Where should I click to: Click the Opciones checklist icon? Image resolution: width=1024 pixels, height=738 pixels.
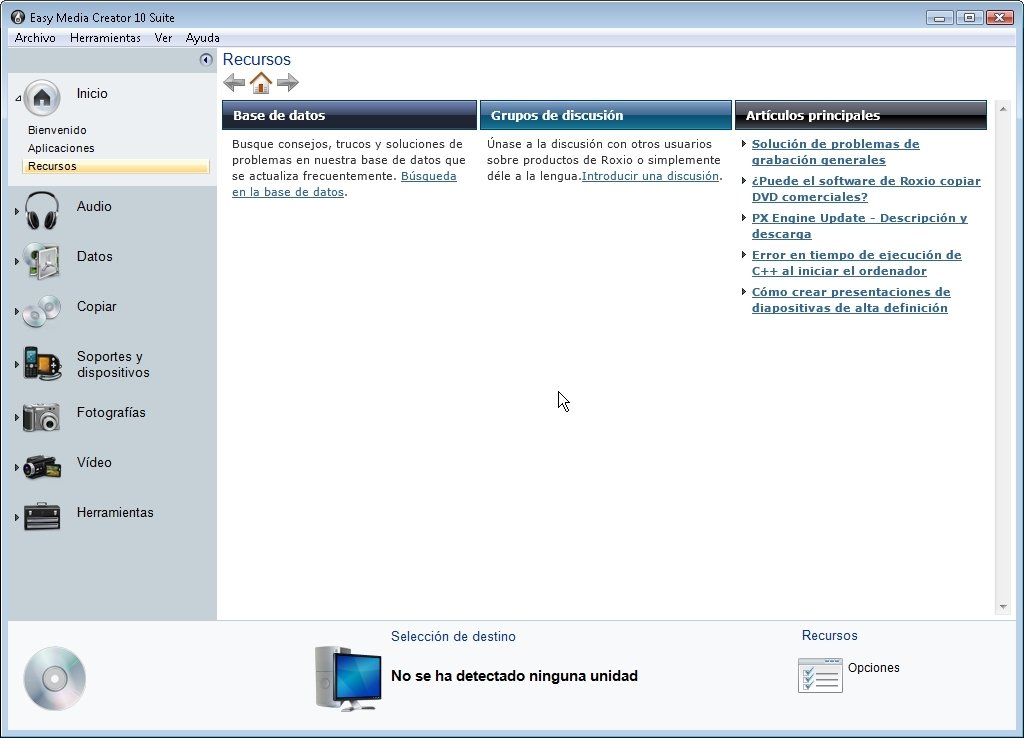tap(820, 675)
